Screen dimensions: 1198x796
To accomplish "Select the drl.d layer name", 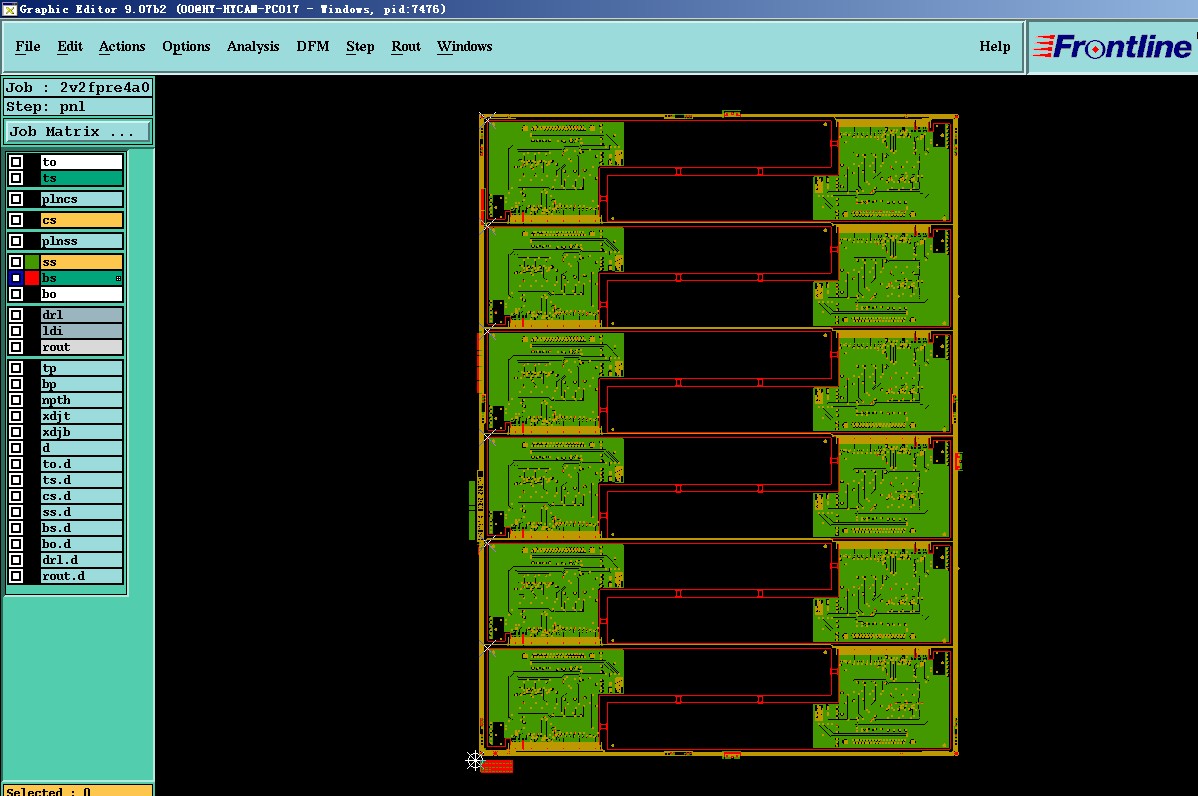I will click(x=81, y=560).
